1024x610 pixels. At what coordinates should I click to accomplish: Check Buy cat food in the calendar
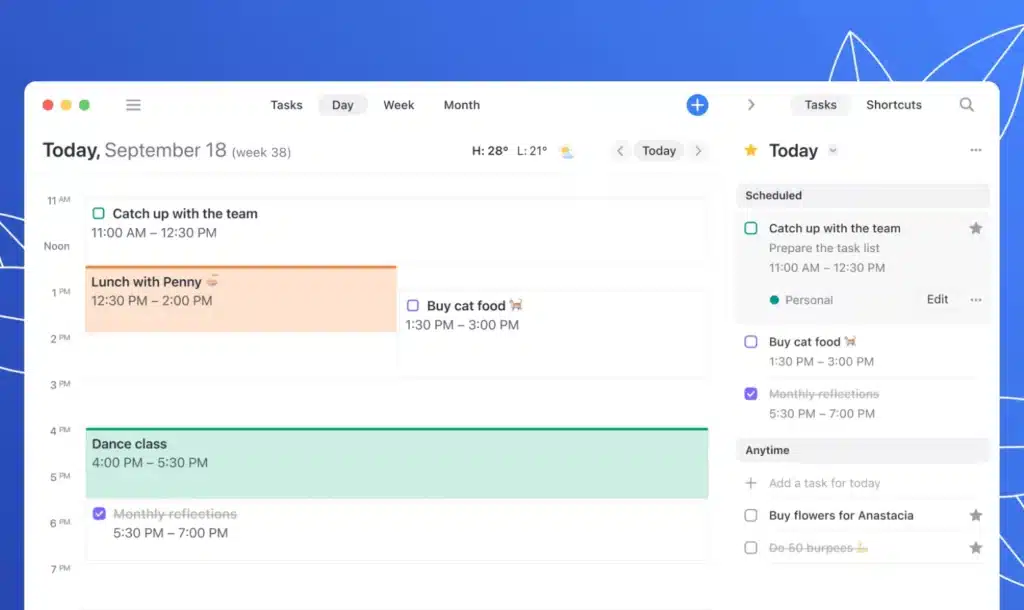(x=413, y=306)
